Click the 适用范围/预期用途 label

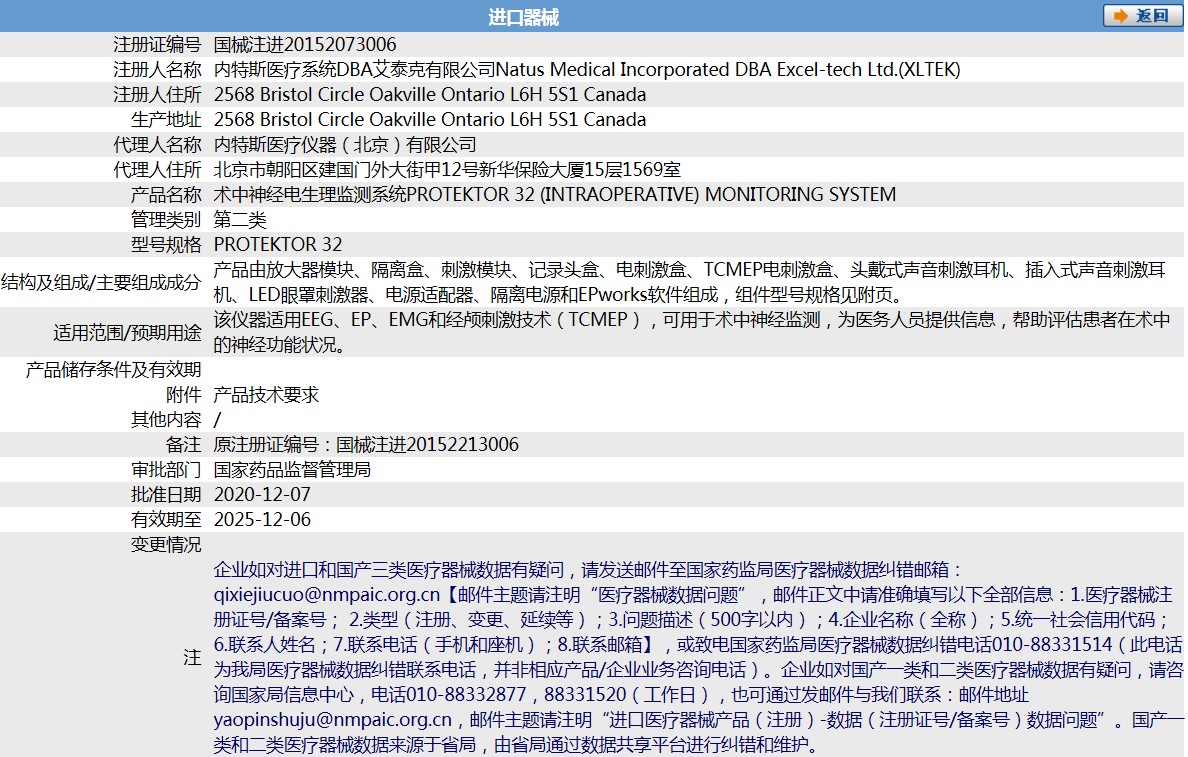127,332
